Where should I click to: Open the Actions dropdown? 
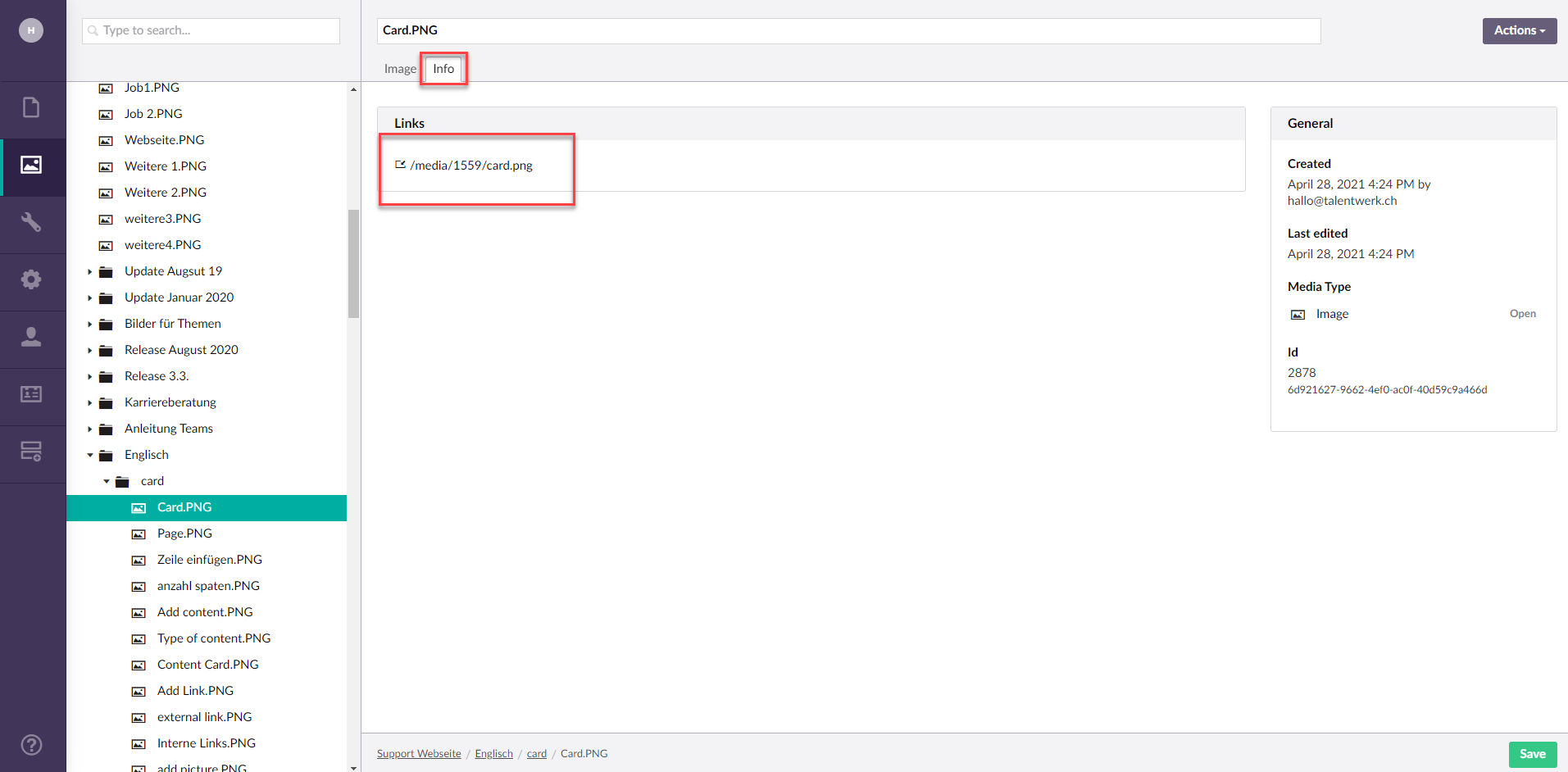(1519, 30)
